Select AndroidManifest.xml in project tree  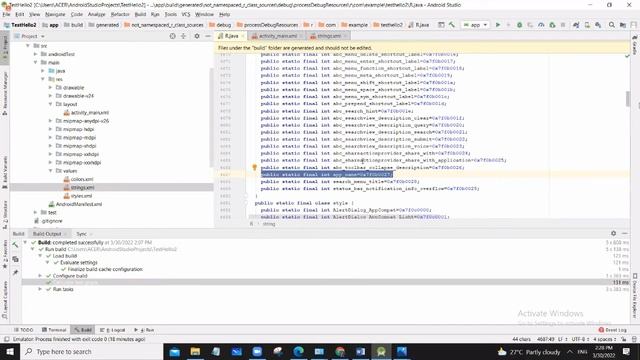[x=75, y=204]
